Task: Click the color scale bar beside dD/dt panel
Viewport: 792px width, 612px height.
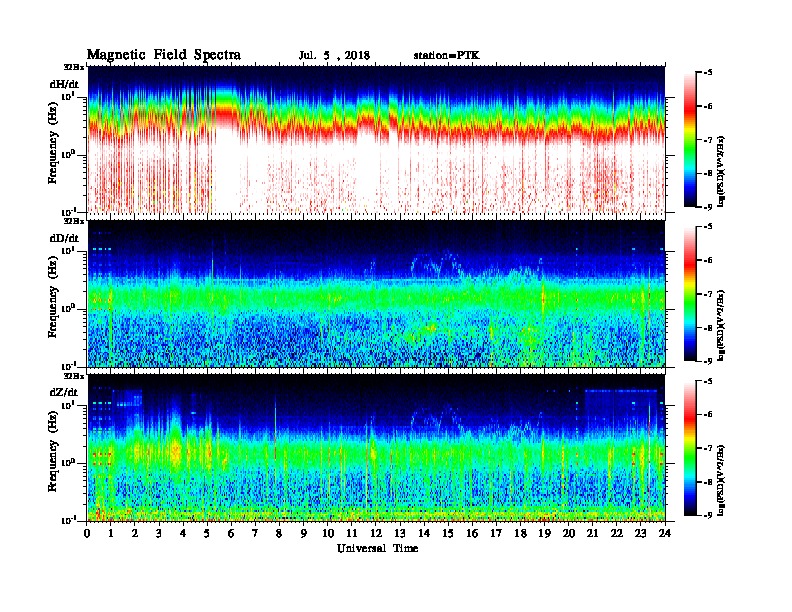Action: click(689, 294)
